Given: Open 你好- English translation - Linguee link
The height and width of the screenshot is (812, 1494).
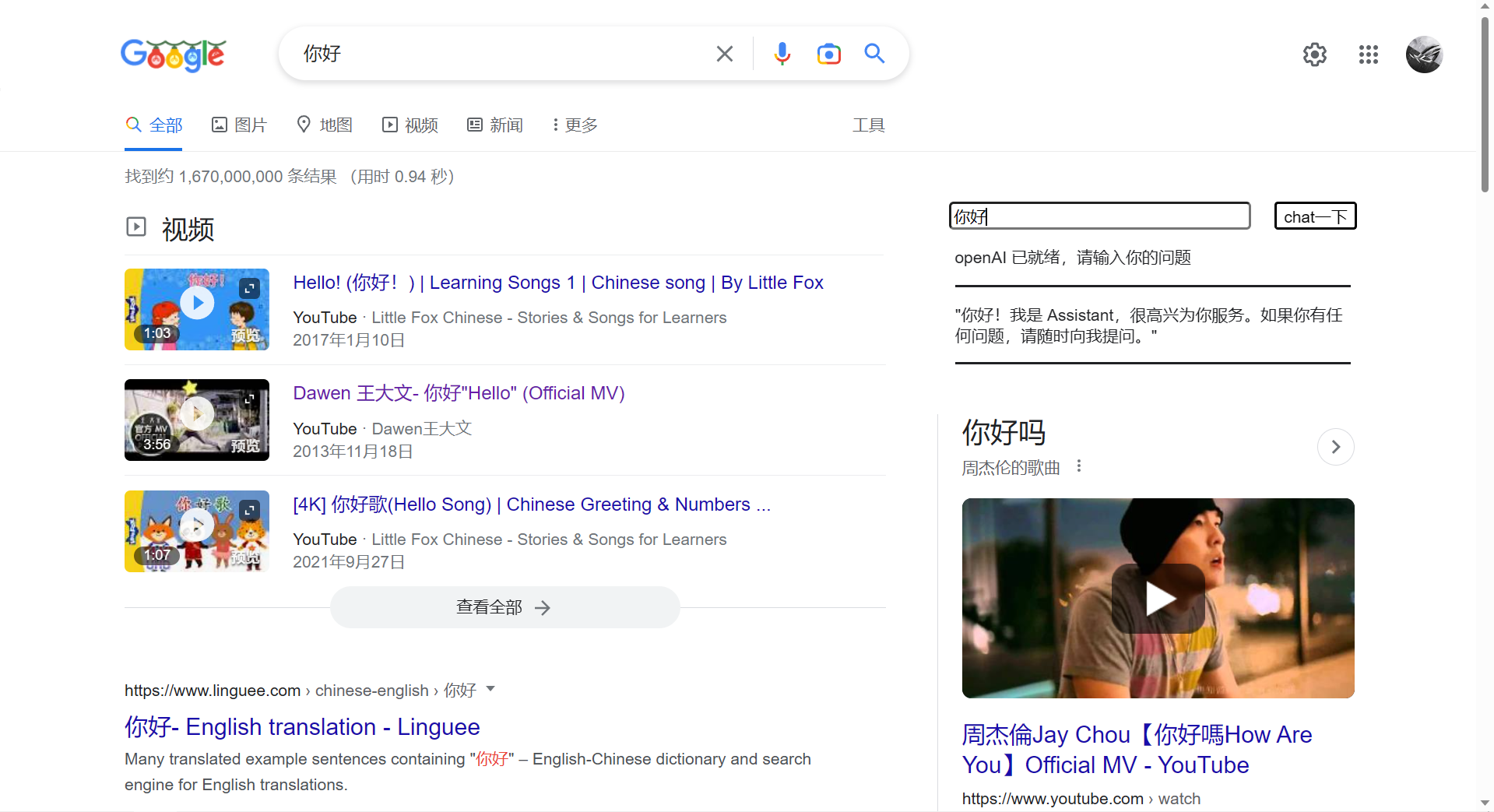Looking at the screenshot, I should click(302, 727).
